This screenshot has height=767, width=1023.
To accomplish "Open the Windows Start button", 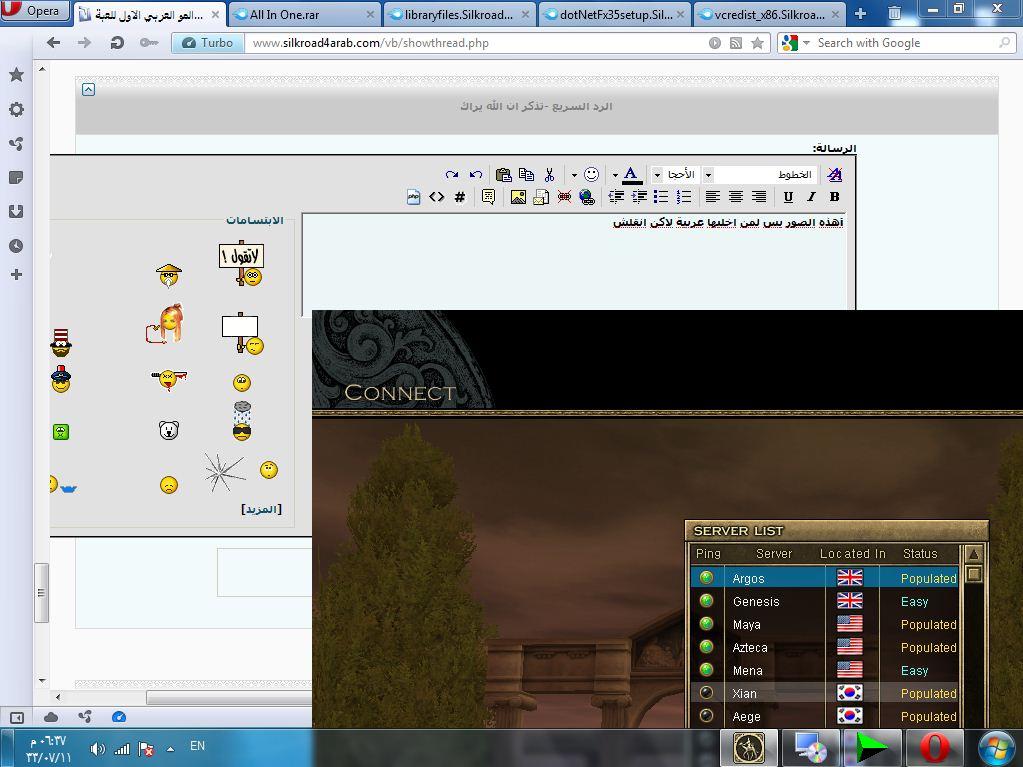I will tap(996, 748).
